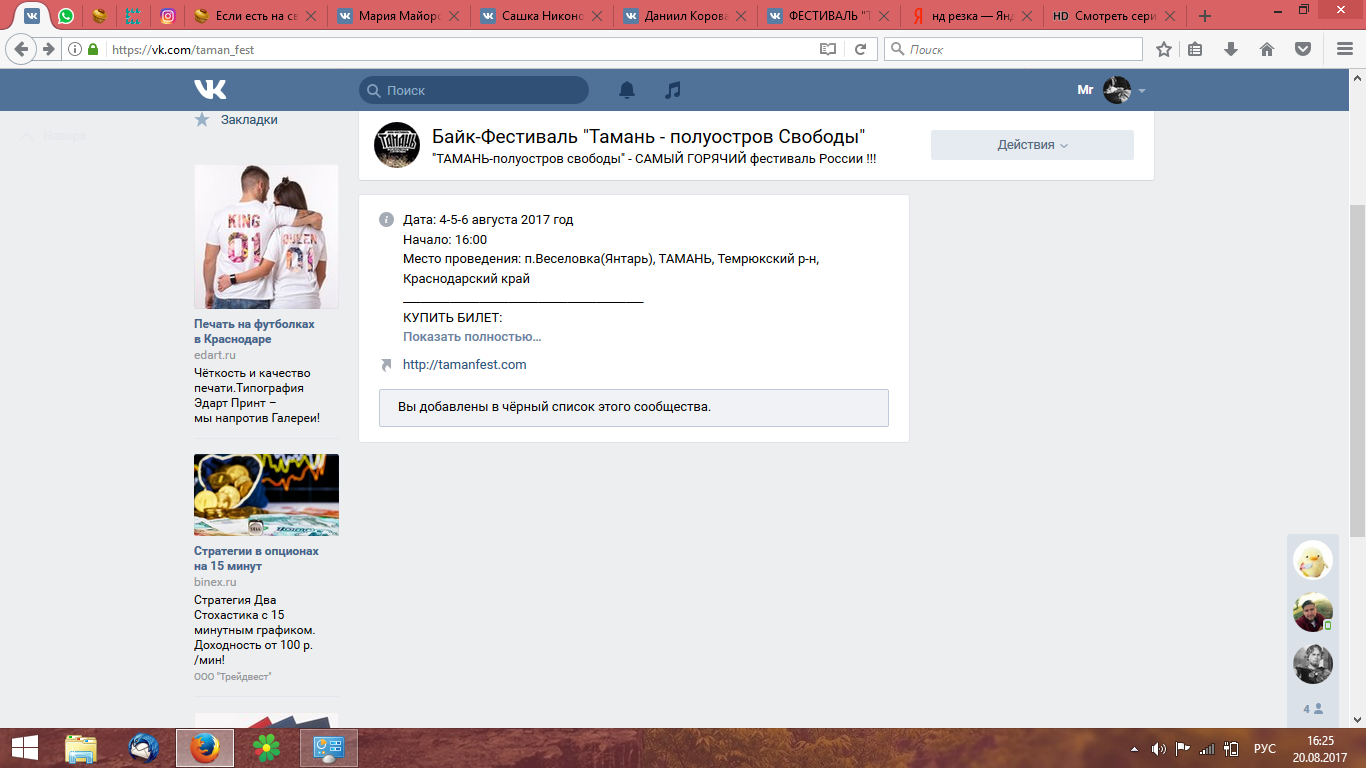Click the King Queen t-shirt ad image
This screenshot has width=1366, height=768.
click(x=266, y=237)
